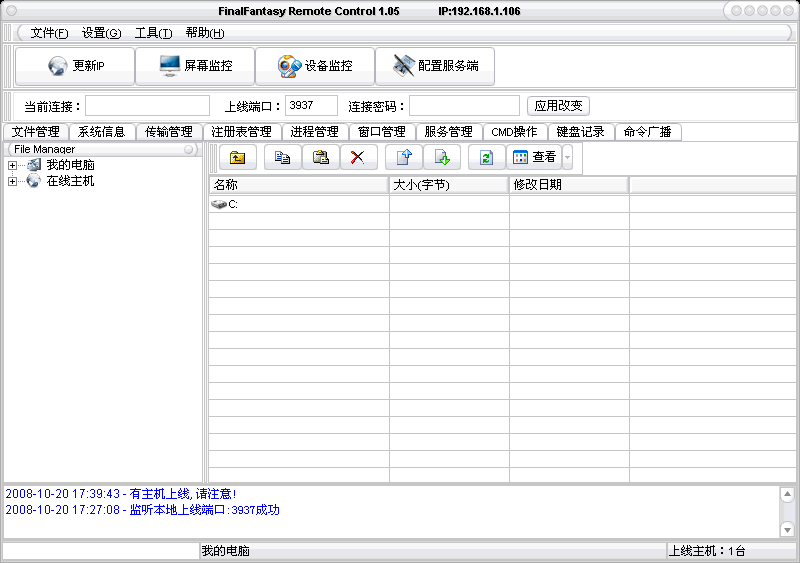Open 设备监控 device monitoring
The image size is (800, 563).
tap(315, 66)
